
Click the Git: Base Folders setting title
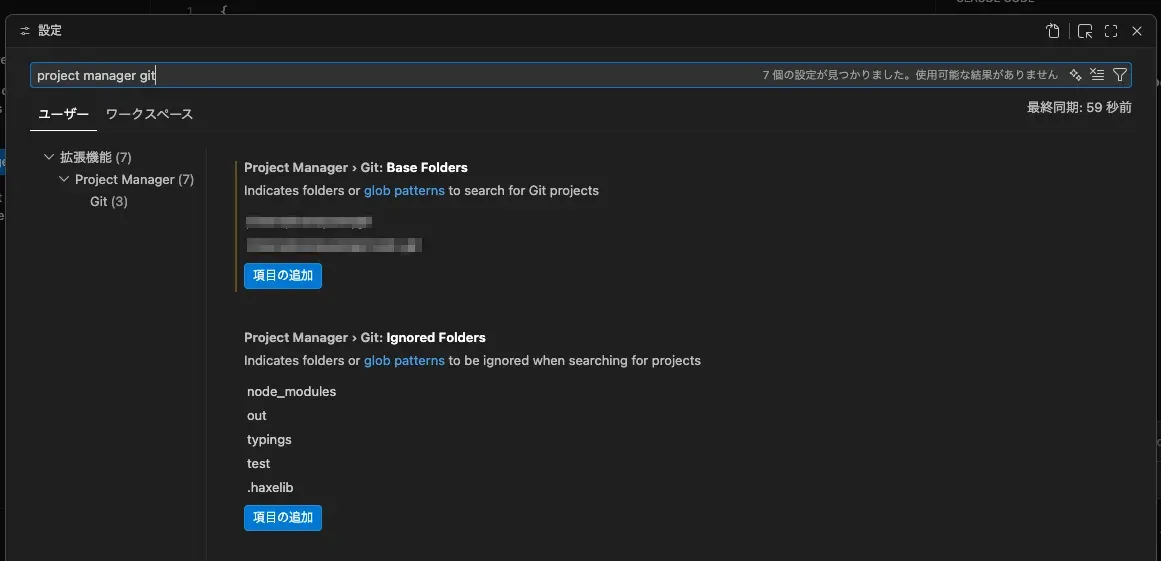(x=356, y=167)
